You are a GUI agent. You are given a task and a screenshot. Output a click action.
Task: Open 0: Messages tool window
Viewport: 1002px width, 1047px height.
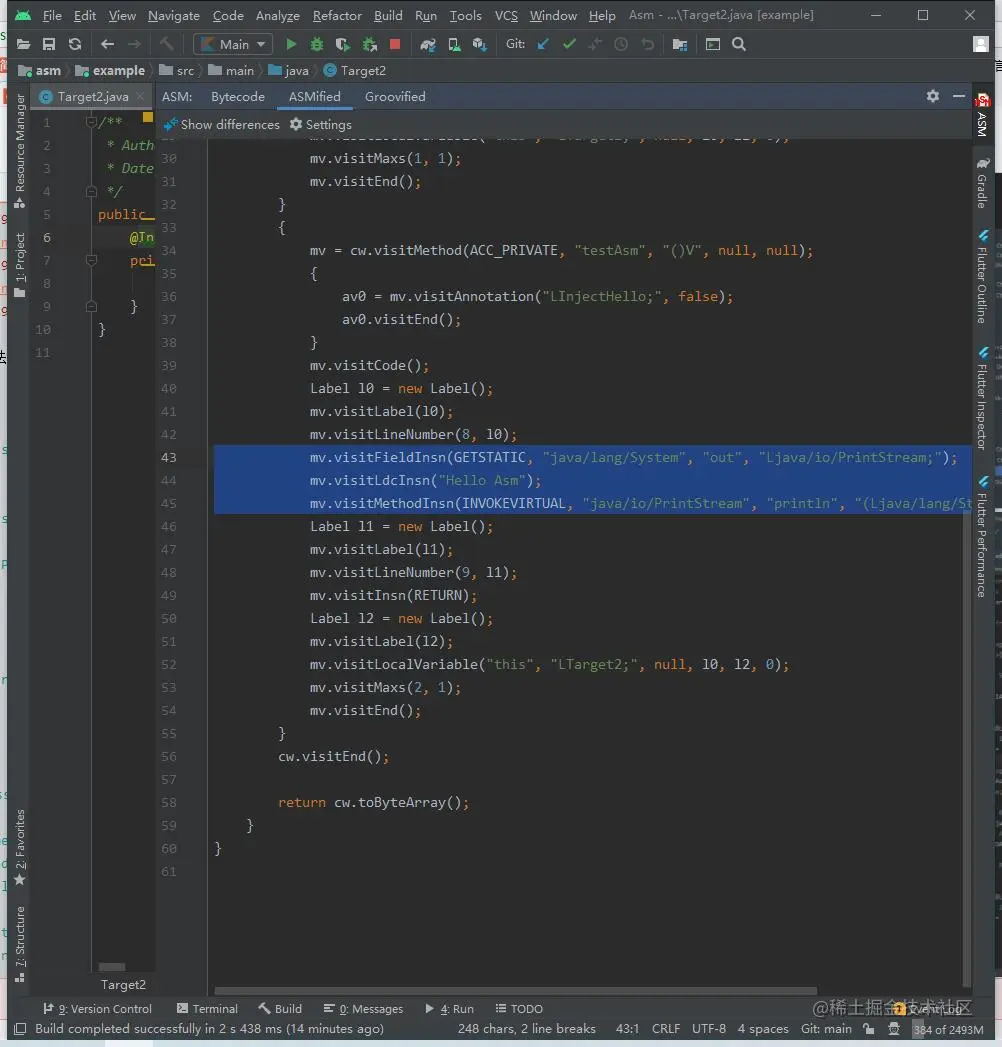[363, 1009]
